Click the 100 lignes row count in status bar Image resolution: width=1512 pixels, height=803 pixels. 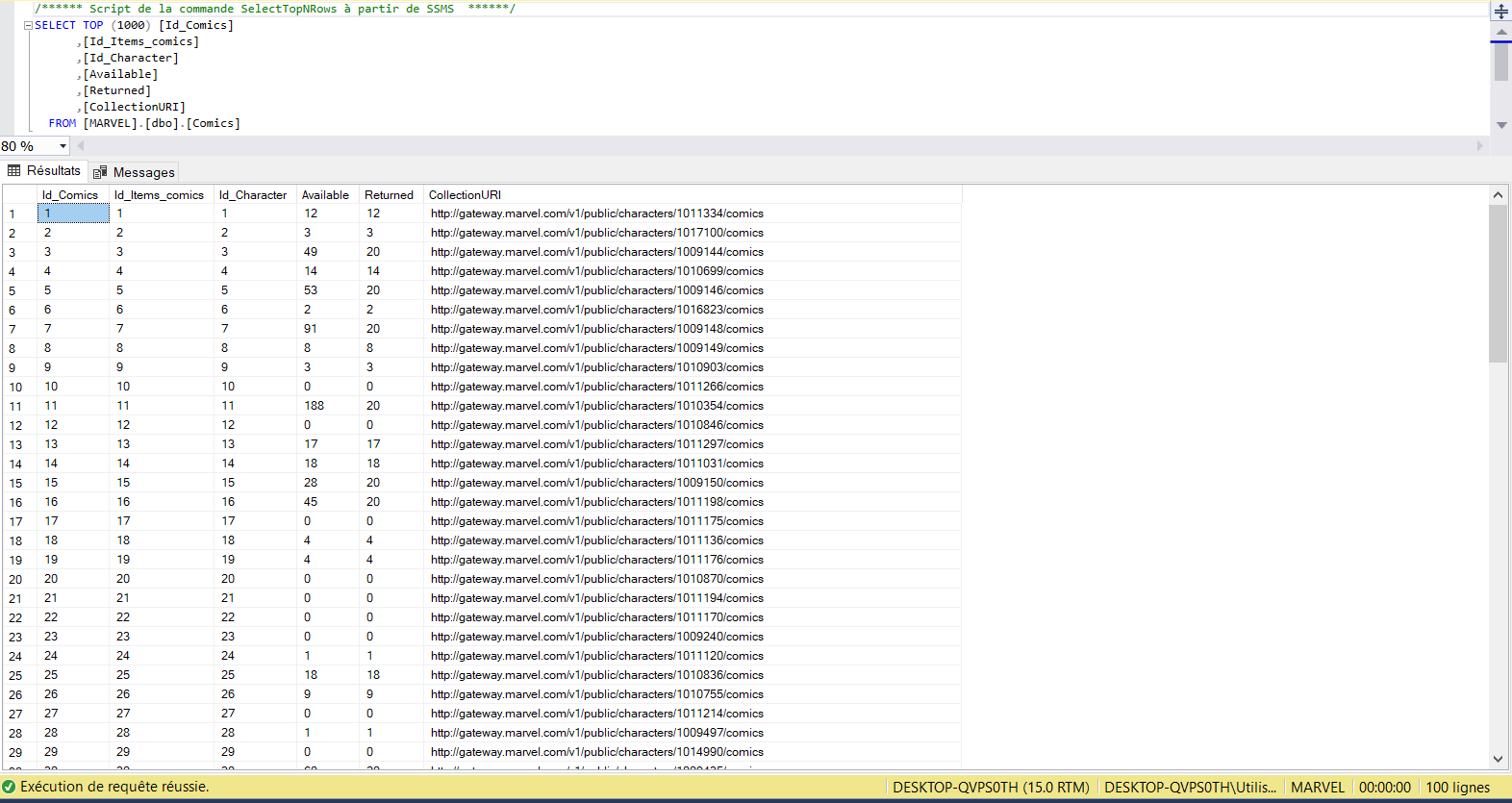(x=1457, y=788)
